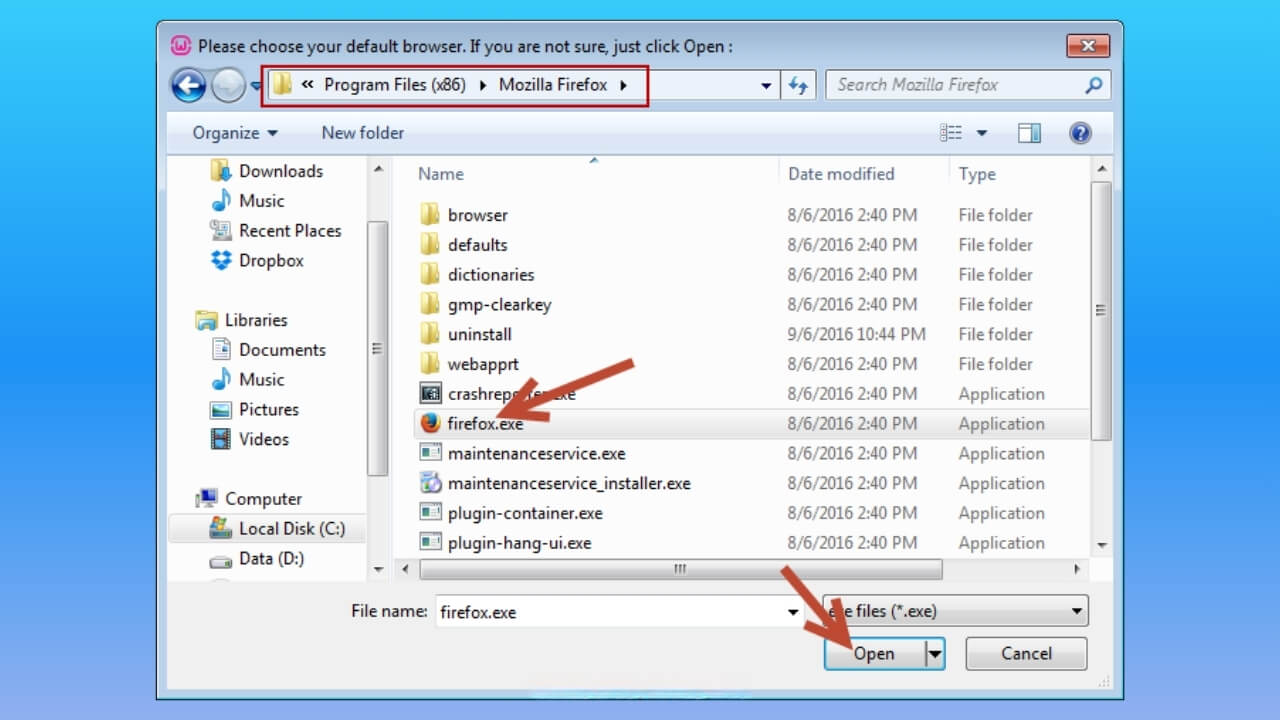Select Data (D:) drive

(x=271, y=558)
